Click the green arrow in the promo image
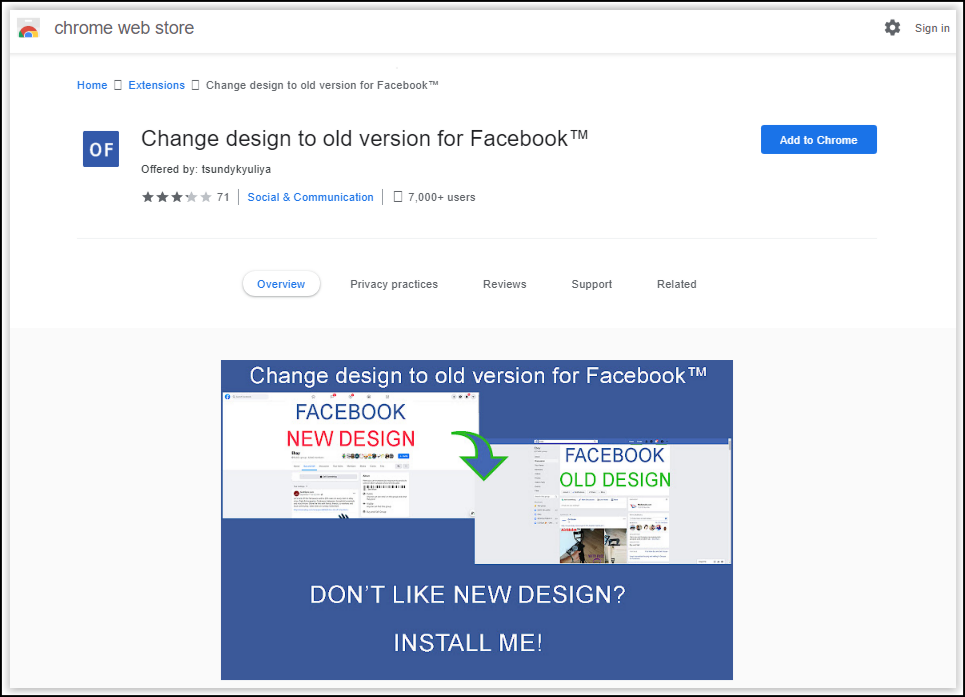This screenshot has width=965, height=697. click(x=480, y=452)
